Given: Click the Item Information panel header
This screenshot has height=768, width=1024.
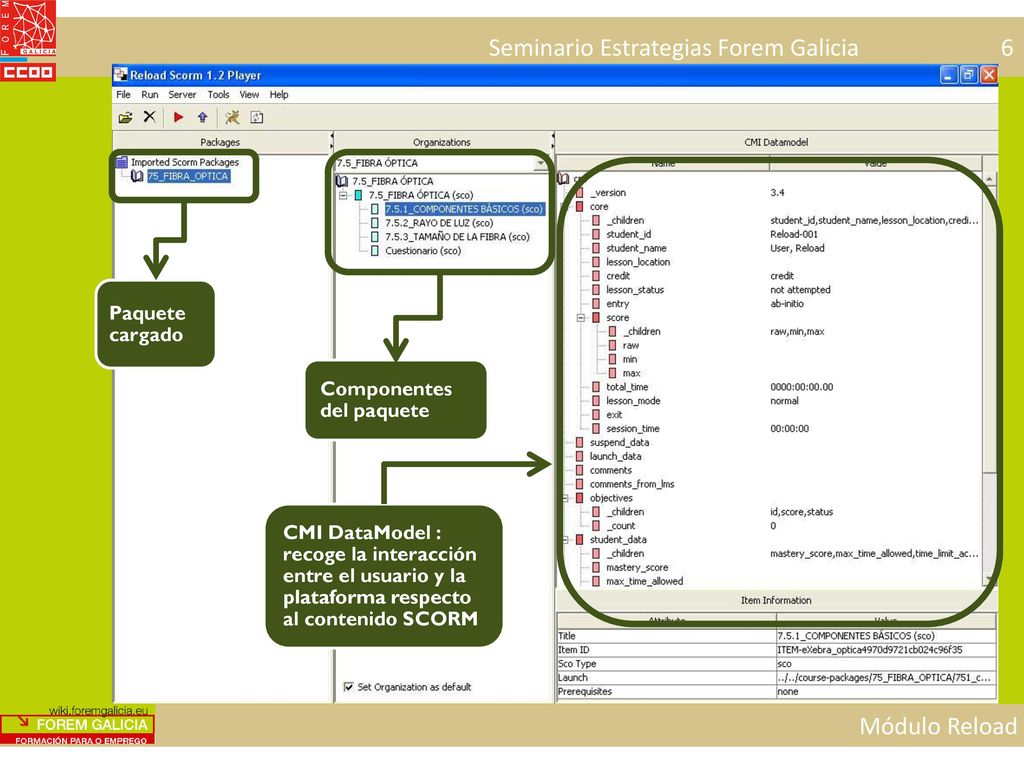Looking at the screenshot, I should coord(776,600).
